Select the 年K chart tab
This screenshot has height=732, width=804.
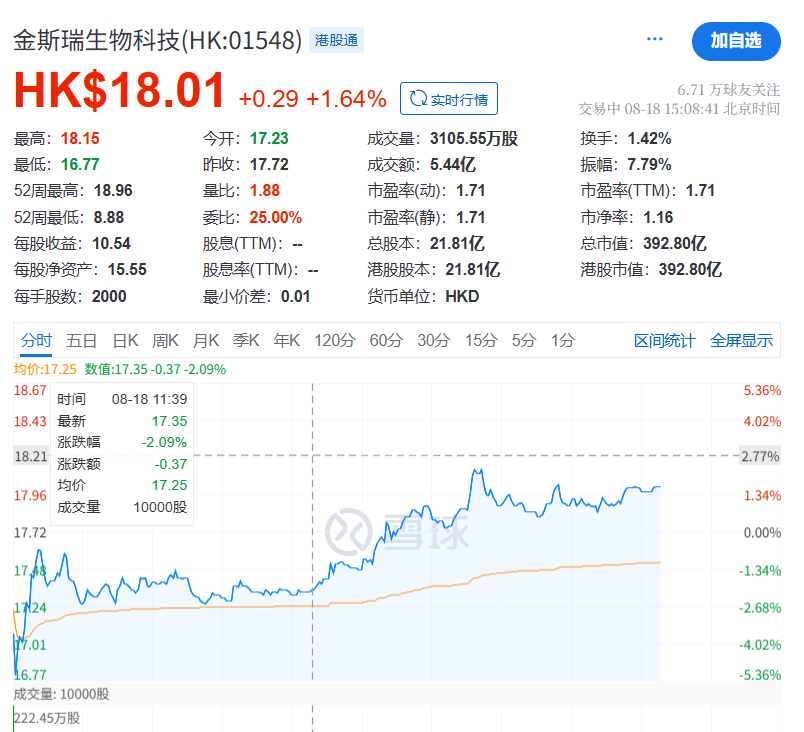click(x=287, y=341)
